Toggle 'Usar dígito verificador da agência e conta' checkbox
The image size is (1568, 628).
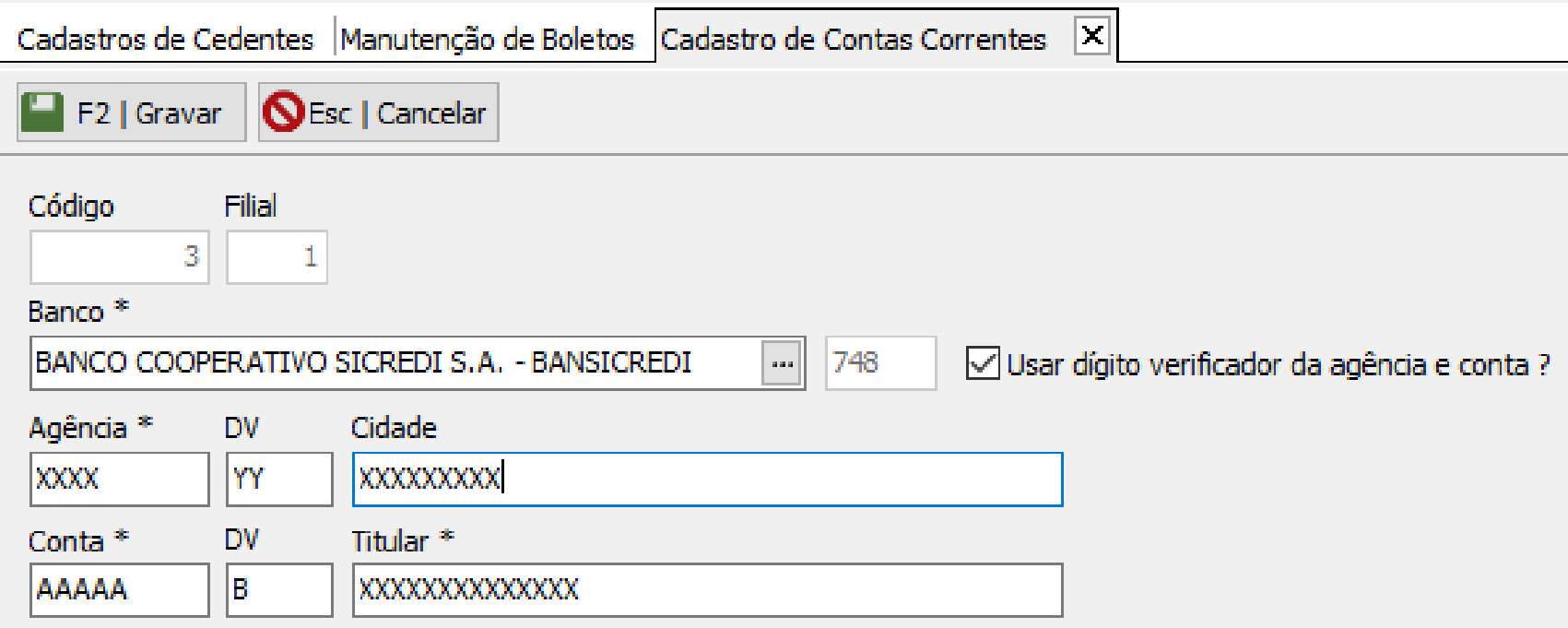[983, 363]
